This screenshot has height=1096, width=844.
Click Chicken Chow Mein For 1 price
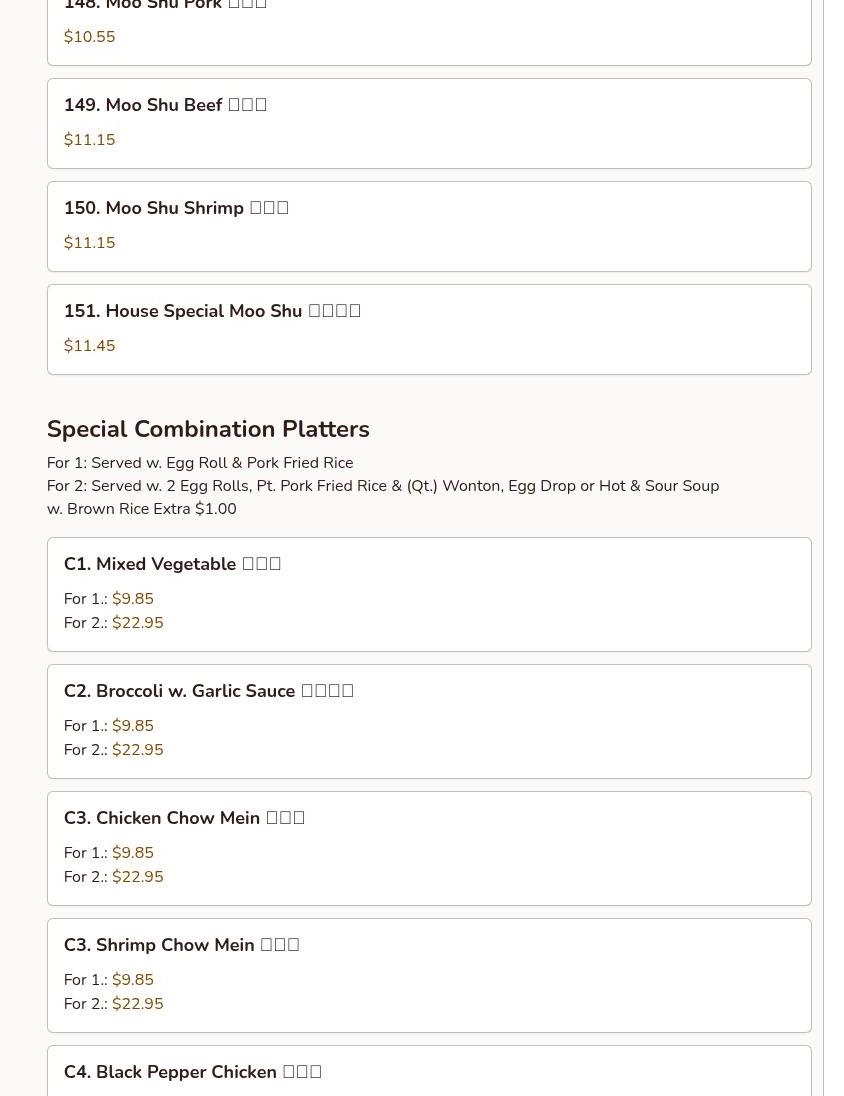click(x=133, y=853)
